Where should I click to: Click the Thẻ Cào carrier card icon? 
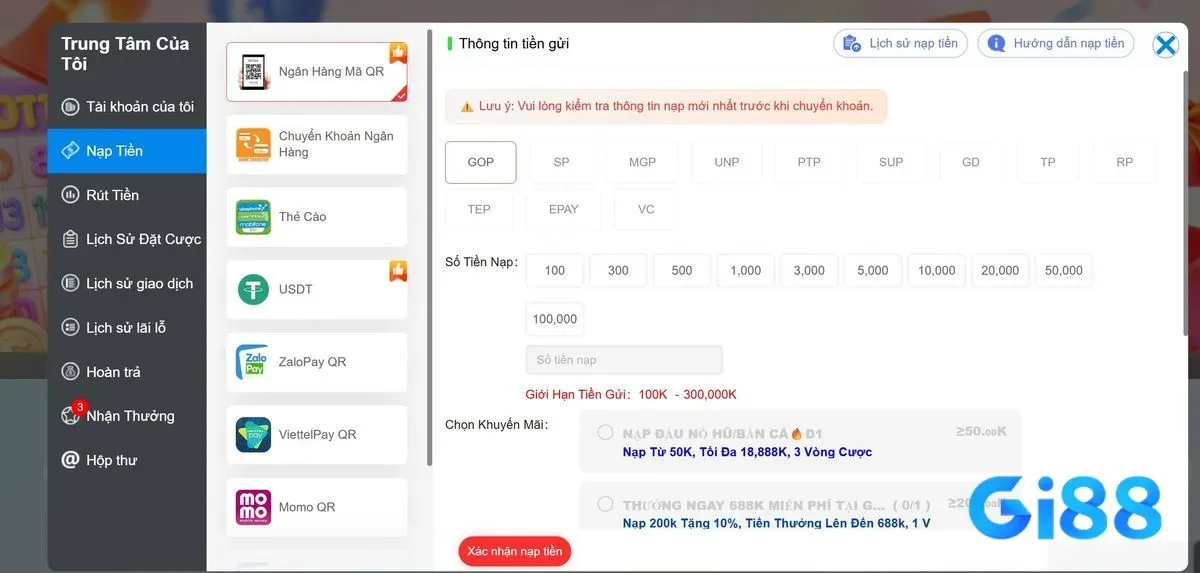tap(253, 217)
